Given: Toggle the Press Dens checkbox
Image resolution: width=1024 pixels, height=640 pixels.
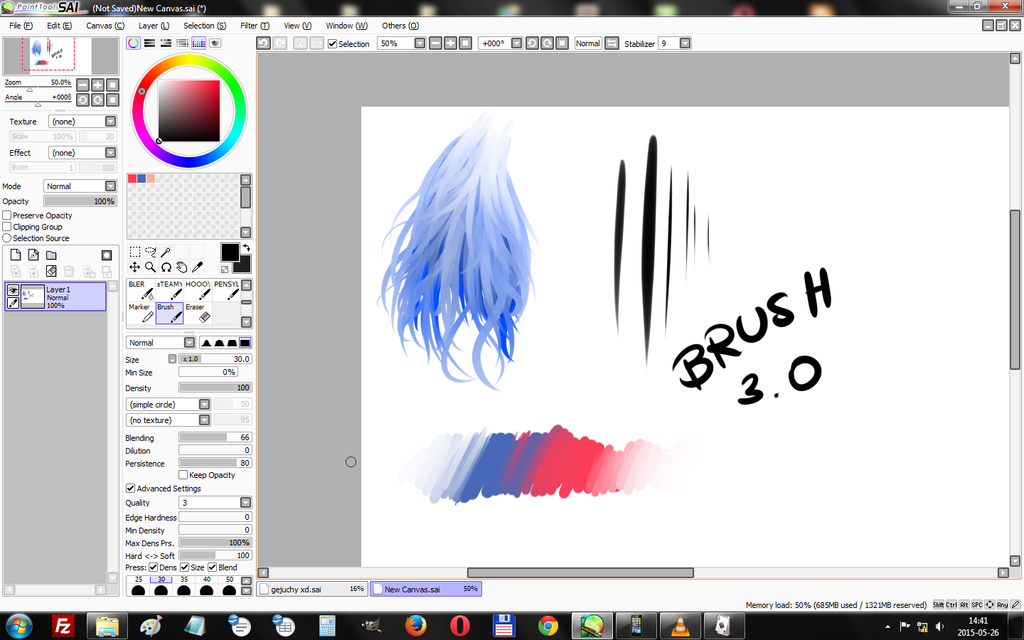Looking at the screenshot, I should 153,567.
